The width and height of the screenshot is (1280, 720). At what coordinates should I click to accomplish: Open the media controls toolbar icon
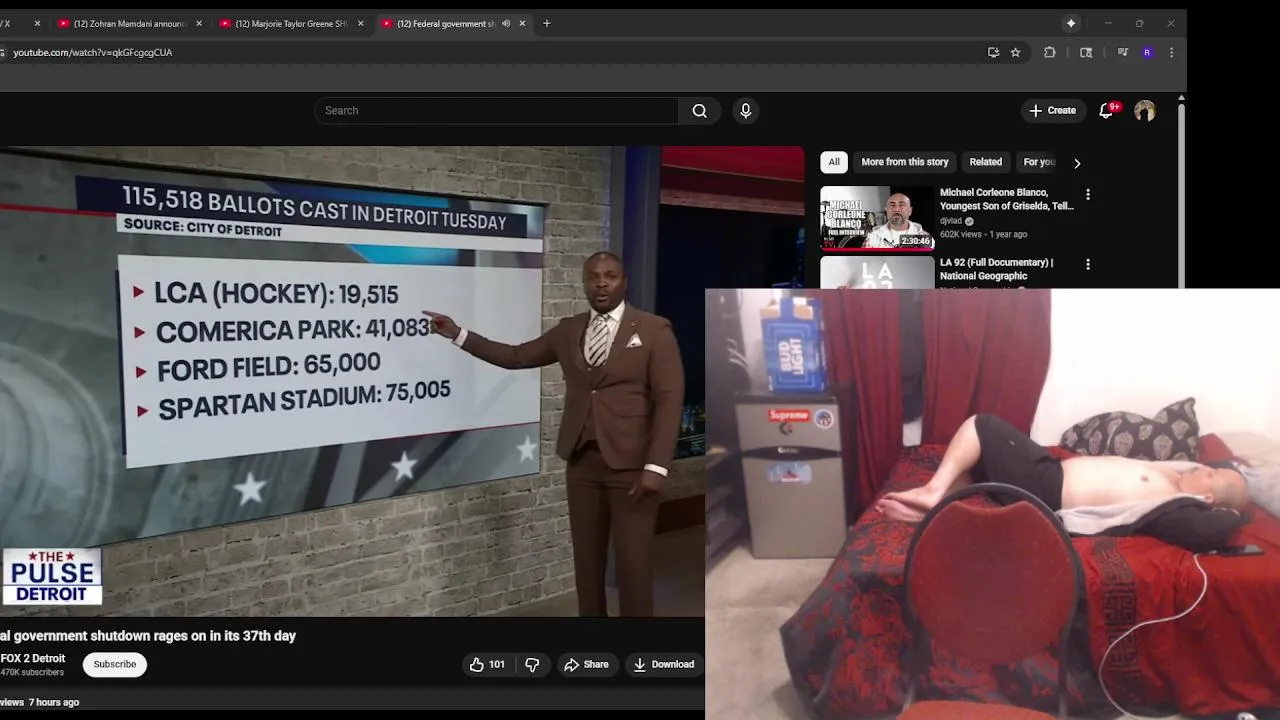(x=1122, y=52)
